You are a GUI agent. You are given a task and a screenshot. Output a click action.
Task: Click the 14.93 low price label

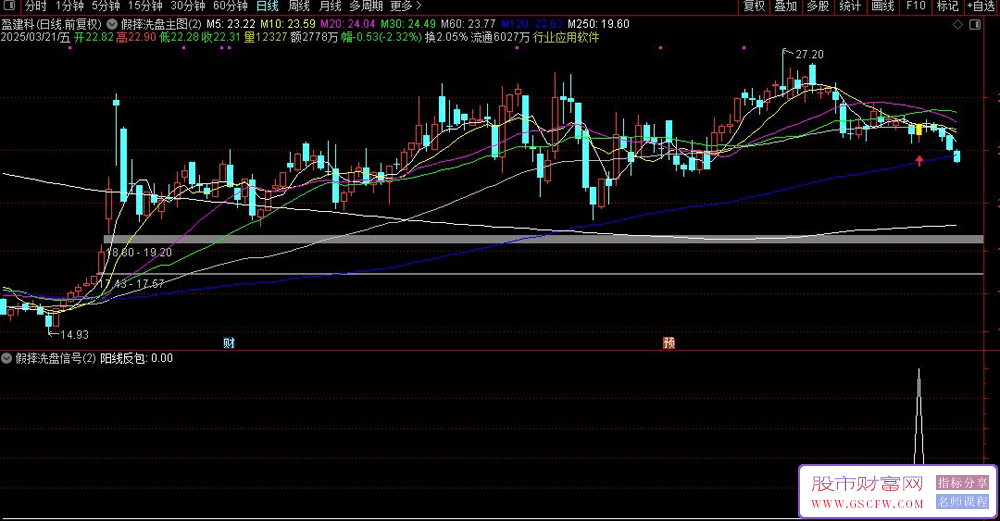(x=74, y=335)
